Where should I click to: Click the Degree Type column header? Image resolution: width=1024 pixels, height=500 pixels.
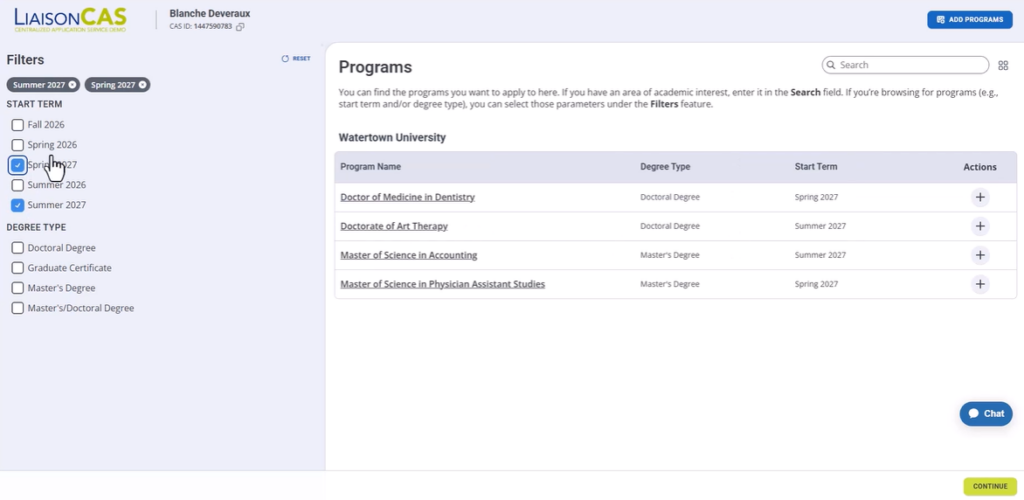point(665,167)
